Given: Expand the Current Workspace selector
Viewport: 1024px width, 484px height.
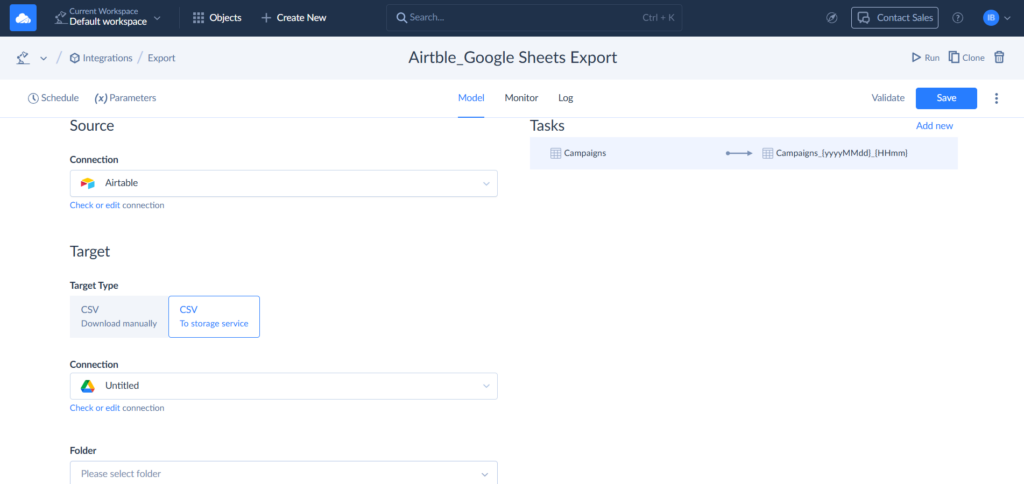Looking at the screenshot, I should tap(112, 18).
